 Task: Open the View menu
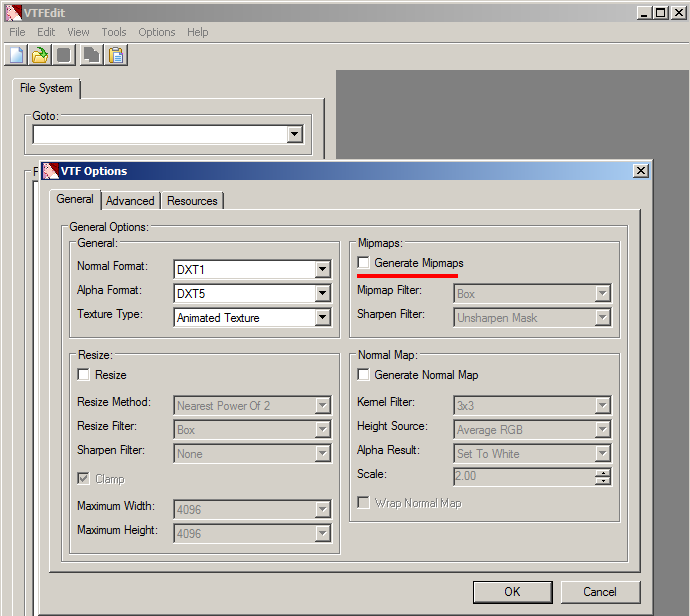(78, 32)
